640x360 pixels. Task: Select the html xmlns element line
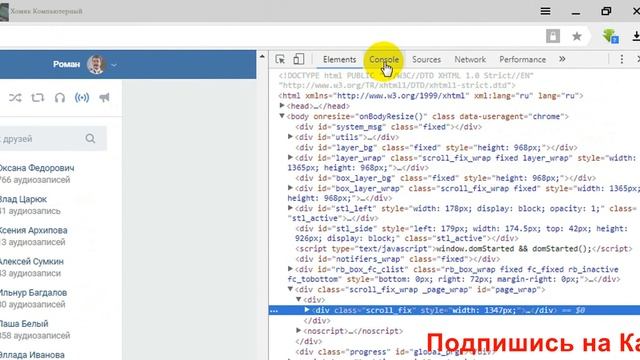431,96
